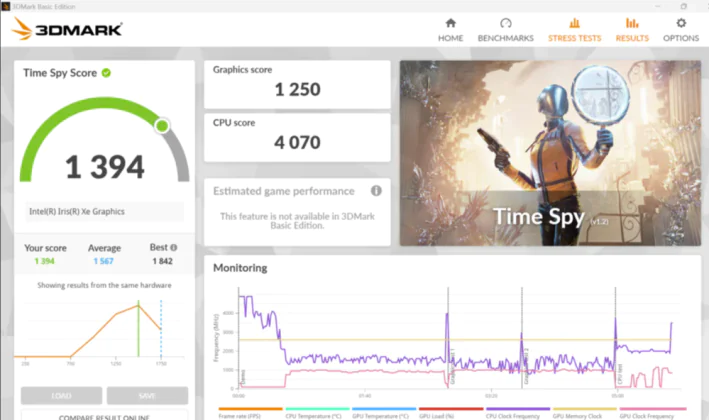
Task: Click the Graphics score value 1 250
Action: 298,90
